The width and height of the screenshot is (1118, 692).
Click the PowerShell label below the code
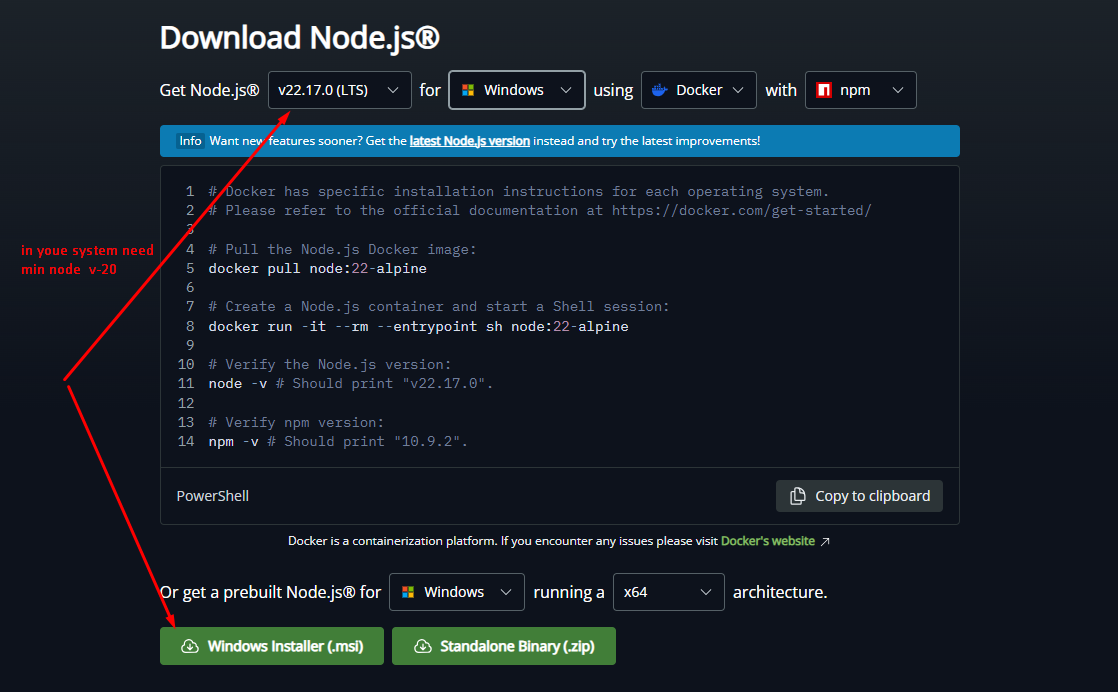[213, 496]
